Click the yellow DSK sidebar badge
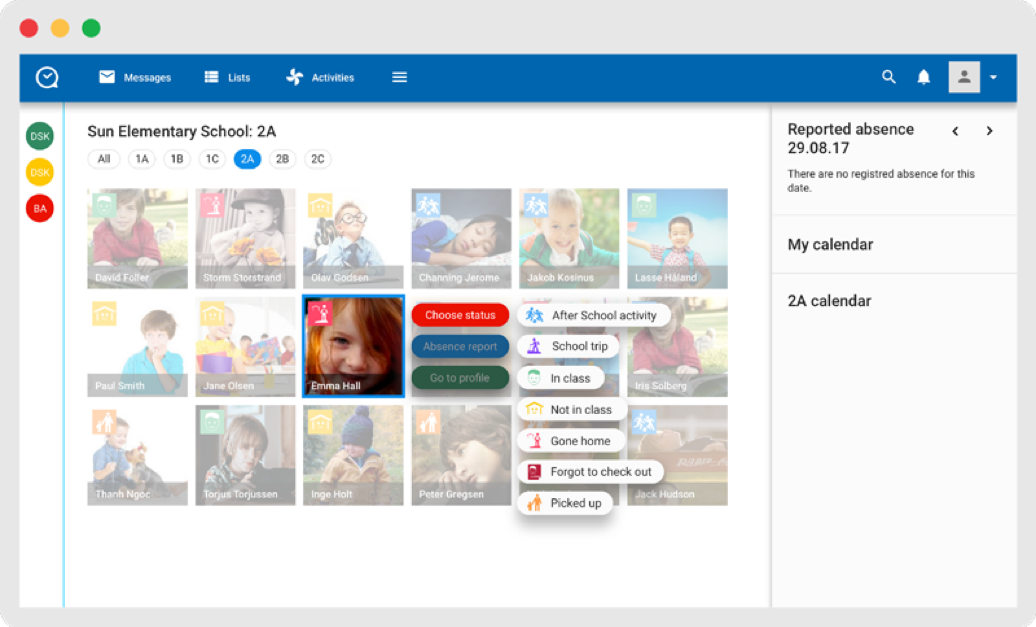 [40, 172]
